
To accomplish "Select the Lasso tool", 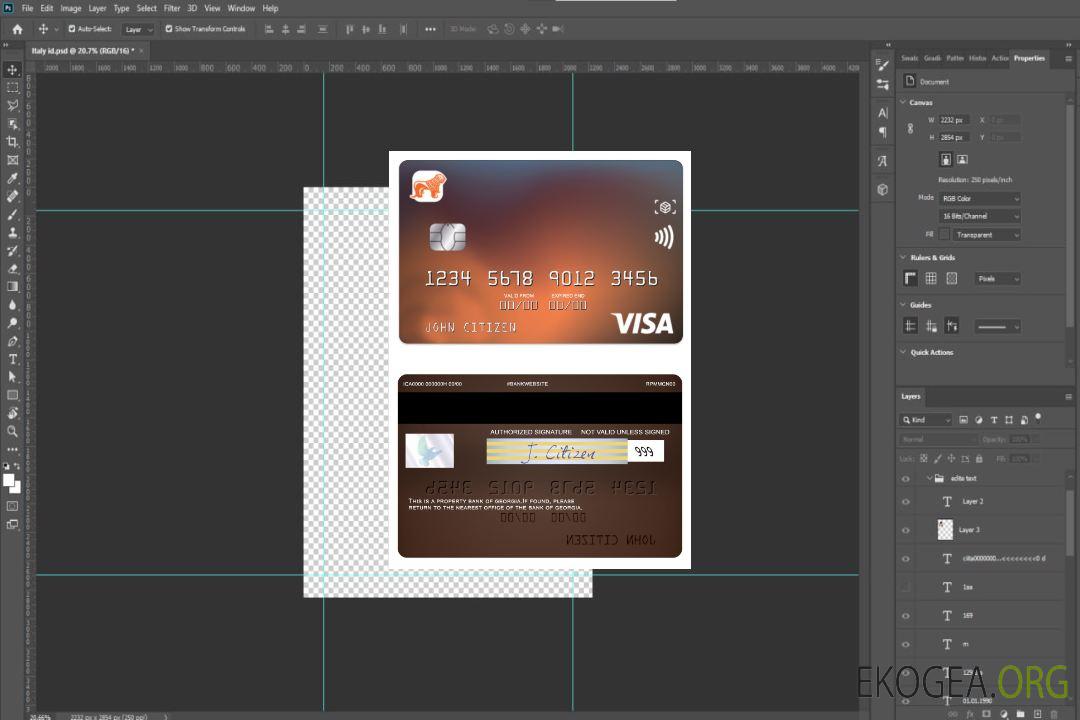I will pos(12,105).
